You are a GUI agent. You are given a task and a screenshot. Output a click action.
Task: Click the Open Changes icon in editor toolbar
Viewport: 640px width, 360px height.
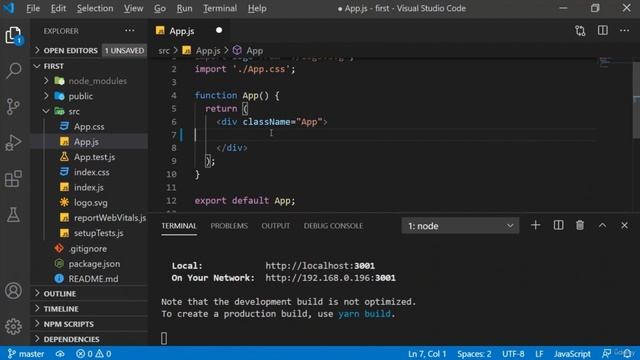[580, 31]
